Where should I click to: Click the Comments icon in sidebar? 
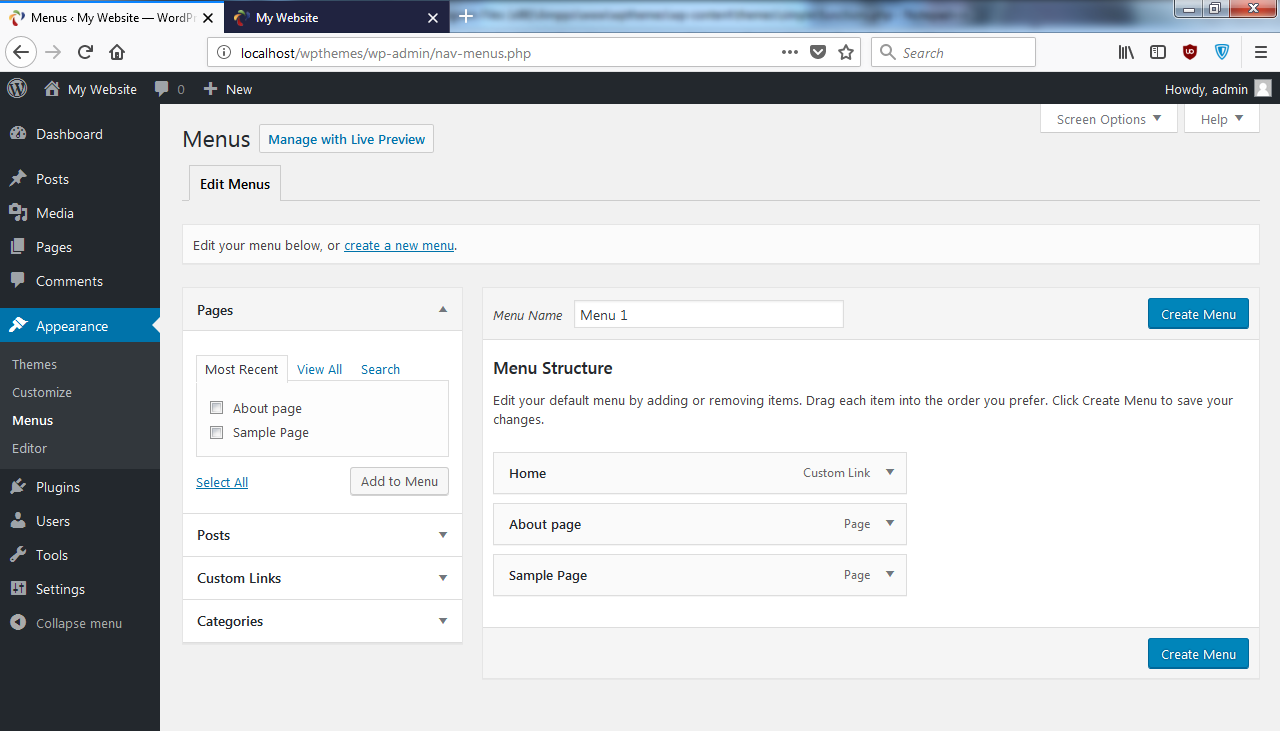coord(18,281)
